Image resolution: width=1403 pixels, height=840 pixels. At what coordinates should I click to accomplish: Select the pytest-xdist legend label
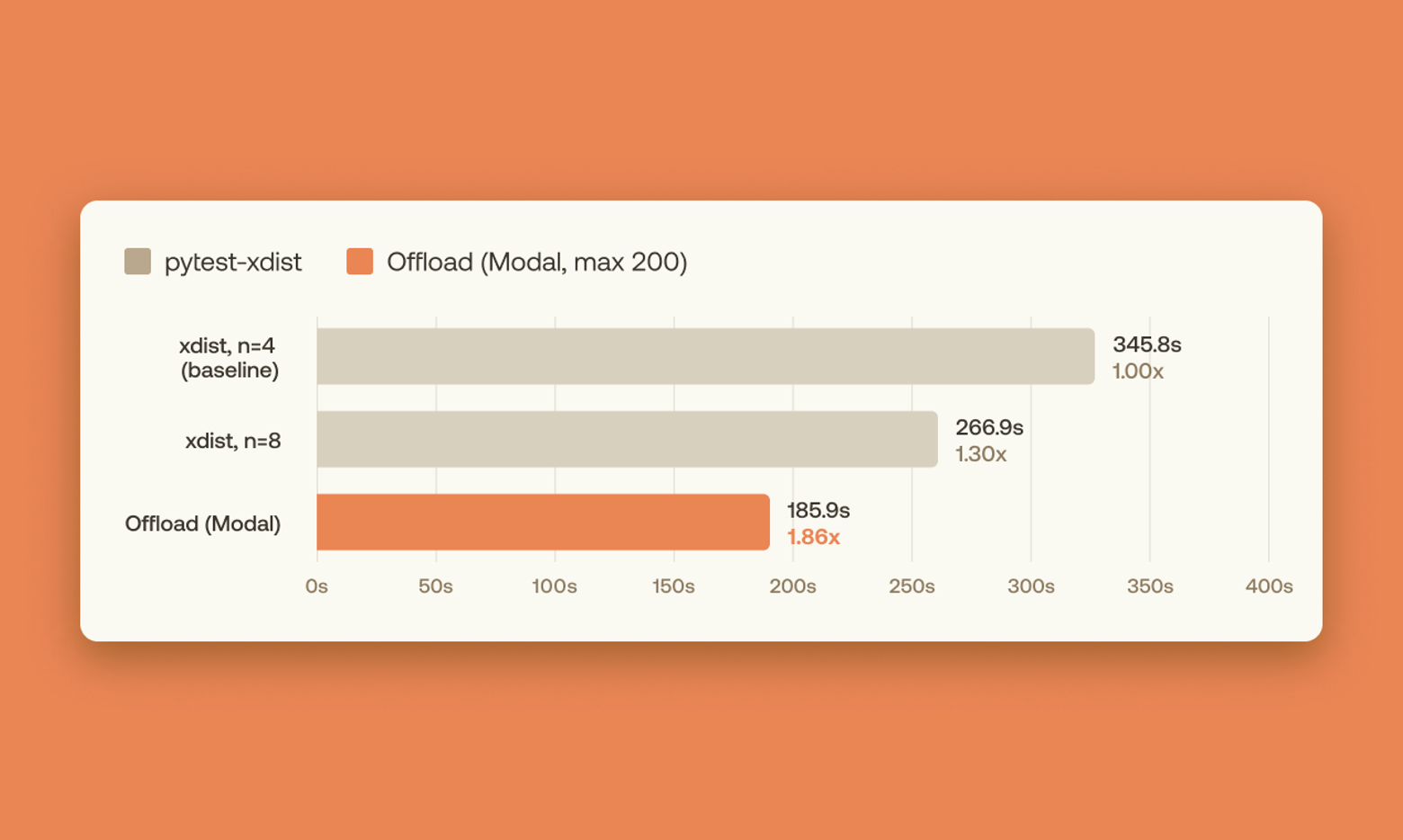tap(233, 262)
